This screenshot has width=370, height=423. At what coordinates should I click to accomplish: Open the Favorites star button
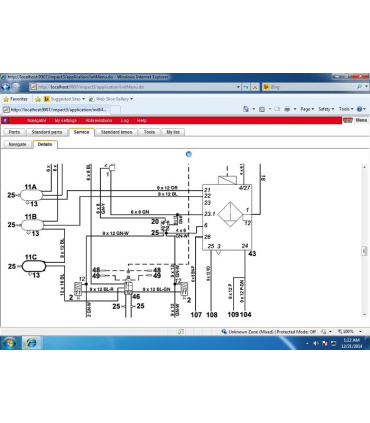tap(15, 99)
